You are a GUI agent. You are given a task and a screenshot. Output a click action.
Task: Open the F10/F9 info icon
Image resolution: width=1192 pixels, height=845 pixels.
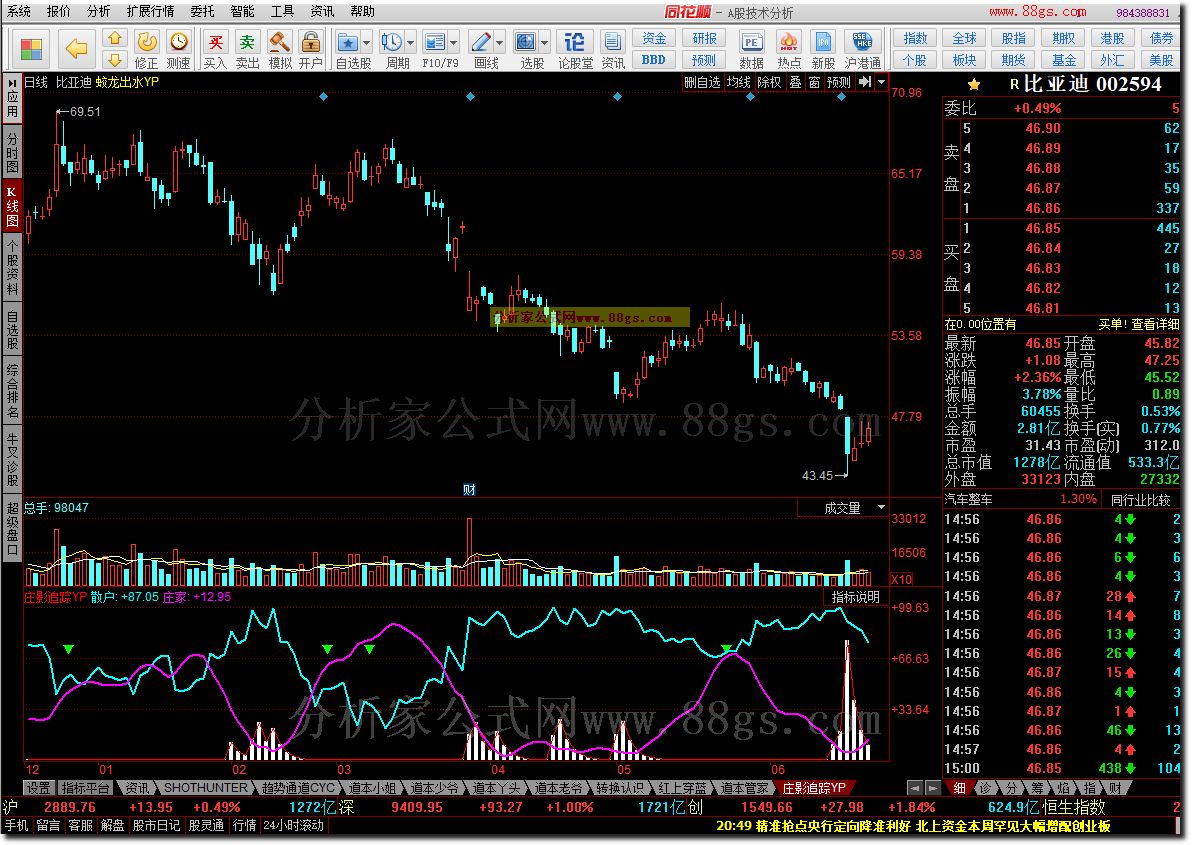[x=435, y=41]
